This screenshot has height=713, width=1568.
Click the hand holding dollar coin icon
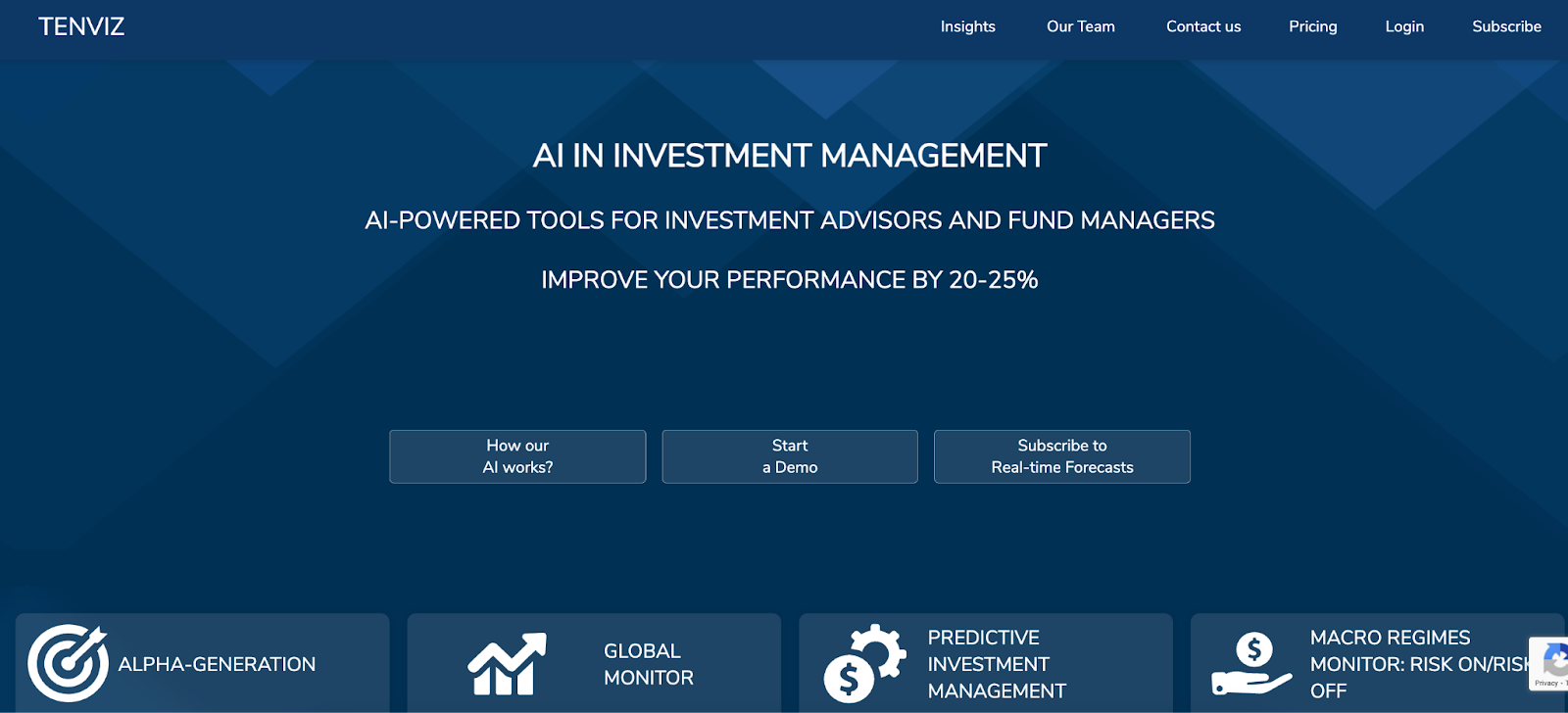point(1251,663)
